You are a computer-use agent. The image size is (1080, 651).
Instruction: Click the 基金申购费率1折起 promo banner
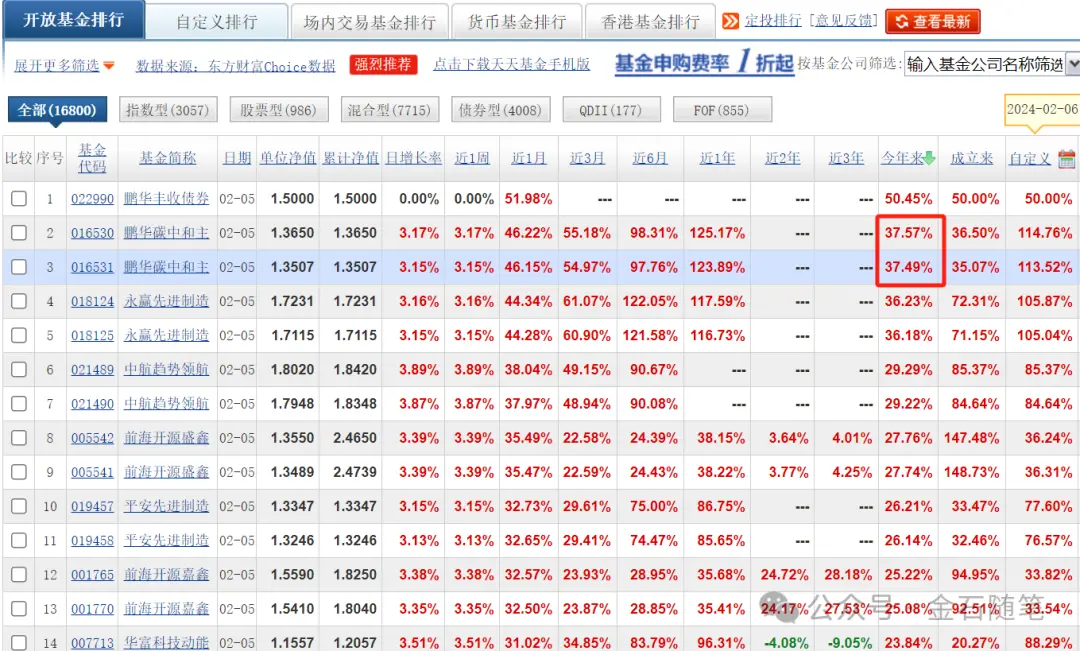tap(703, 64)
